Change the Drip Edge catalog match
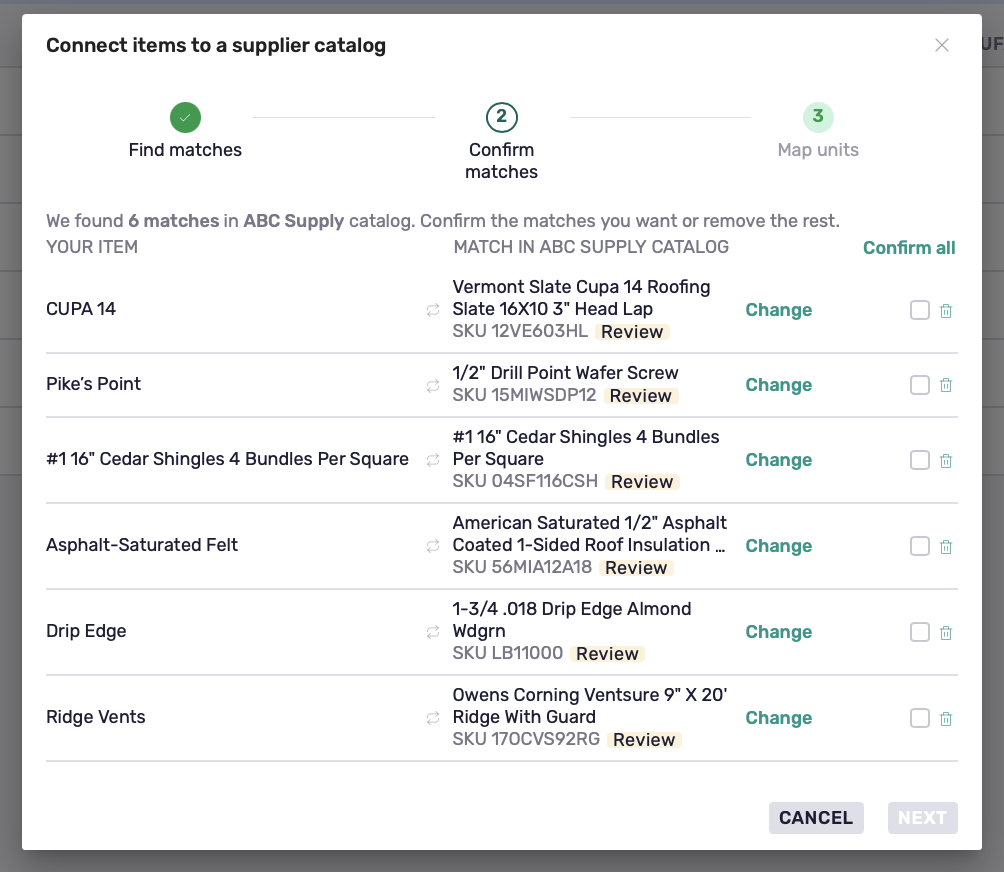 click(779, 632)
